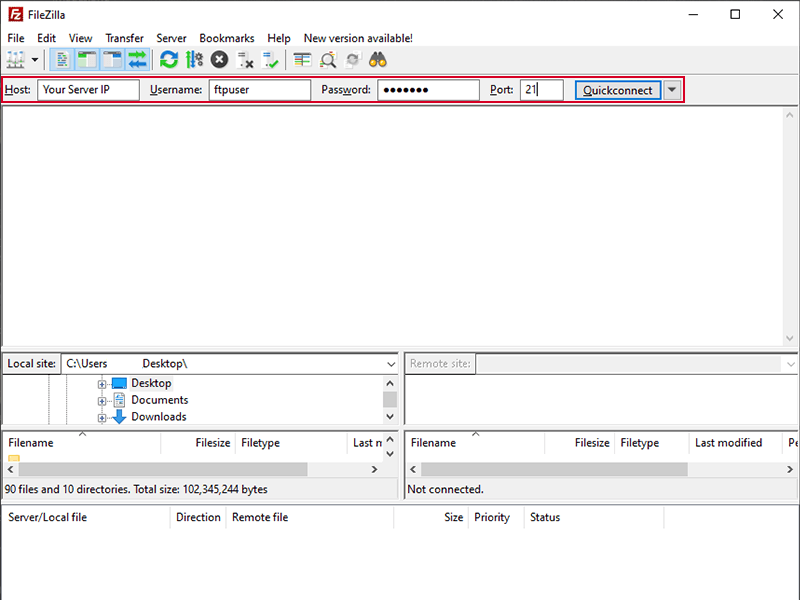Click into the Port field
The width and height of the screenshot is (800, 600).
coord(542,90)
